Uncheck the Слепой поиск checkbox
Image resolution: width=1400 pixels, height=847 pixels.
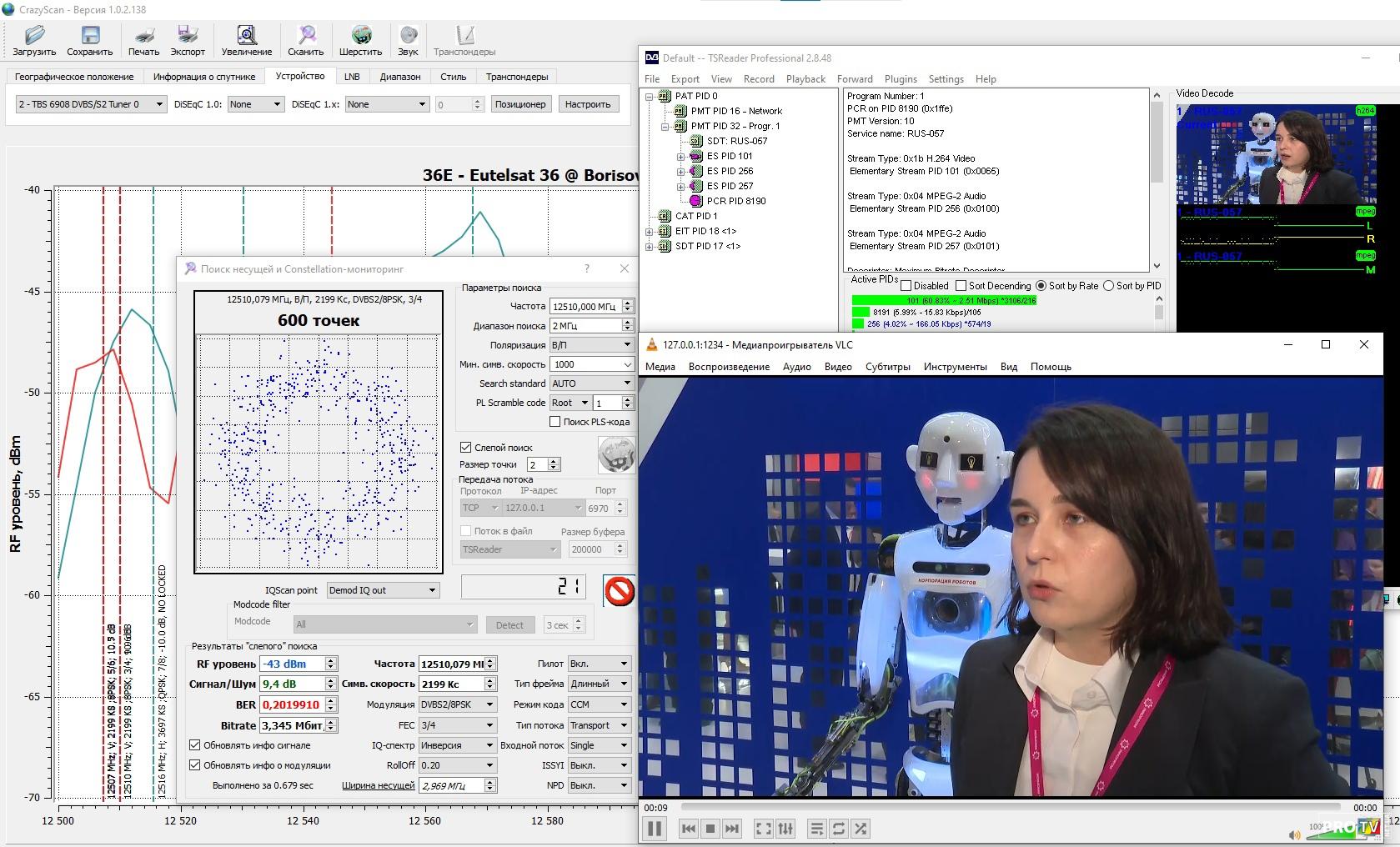(466, 448)
